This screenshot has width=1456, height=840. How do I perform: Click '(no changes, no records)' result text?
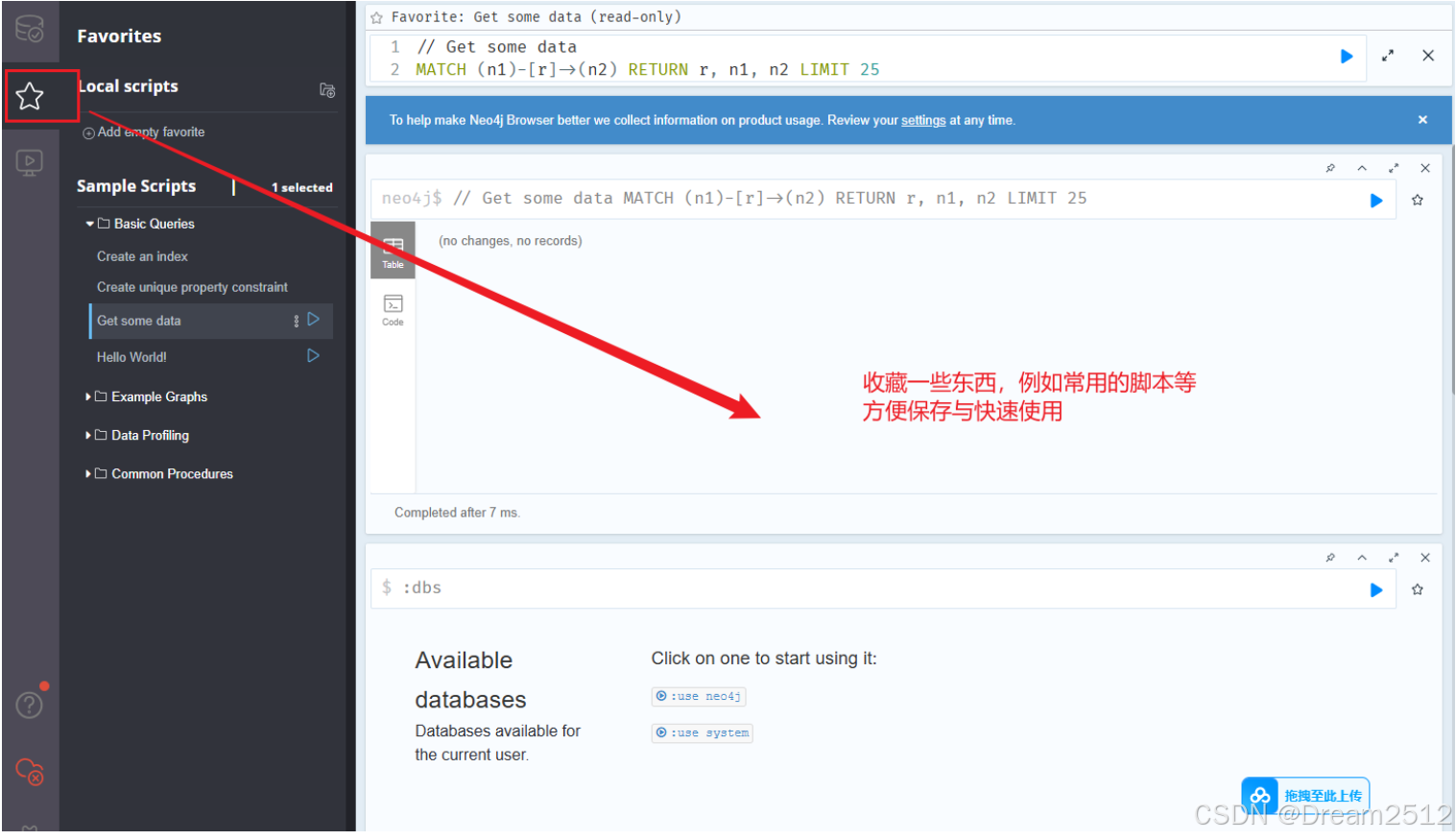coord(511,241)
